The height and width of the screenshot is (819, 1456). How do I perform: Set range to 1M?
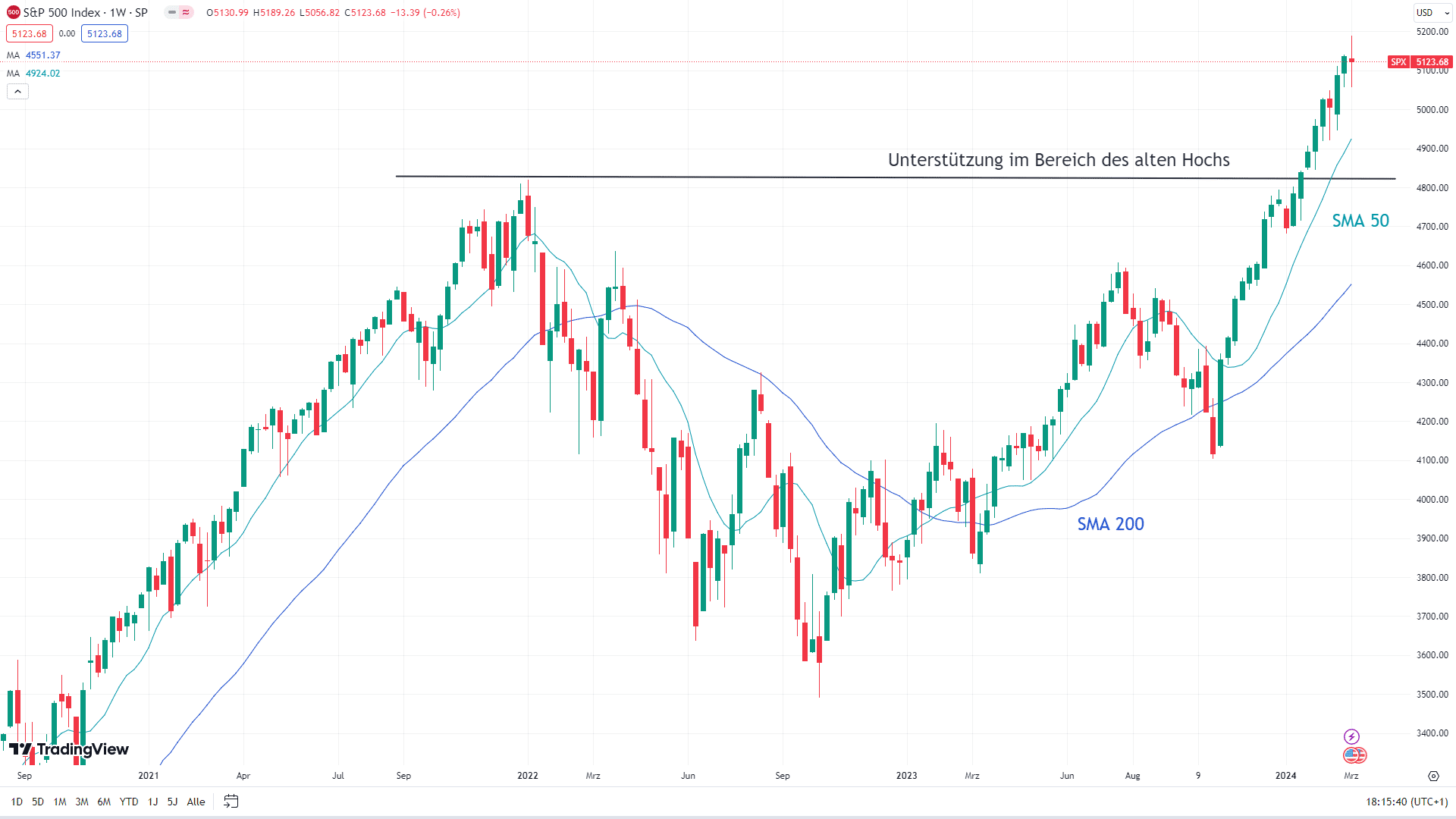pyautogui.click(x=60, y=802)
